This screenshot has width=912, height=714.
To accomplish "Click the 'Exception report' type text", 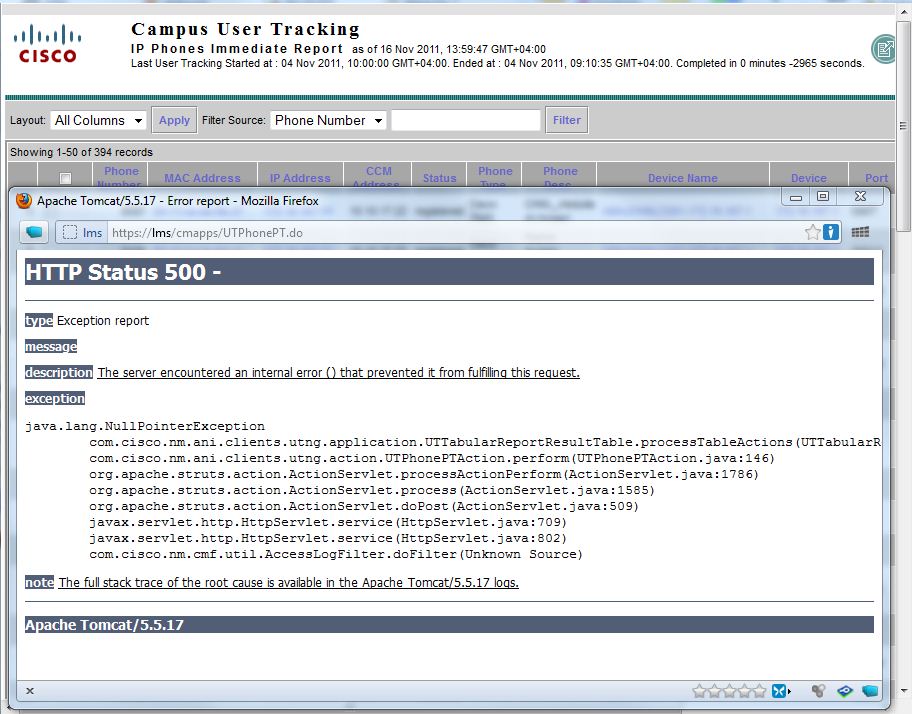I will tap(103, 320).
